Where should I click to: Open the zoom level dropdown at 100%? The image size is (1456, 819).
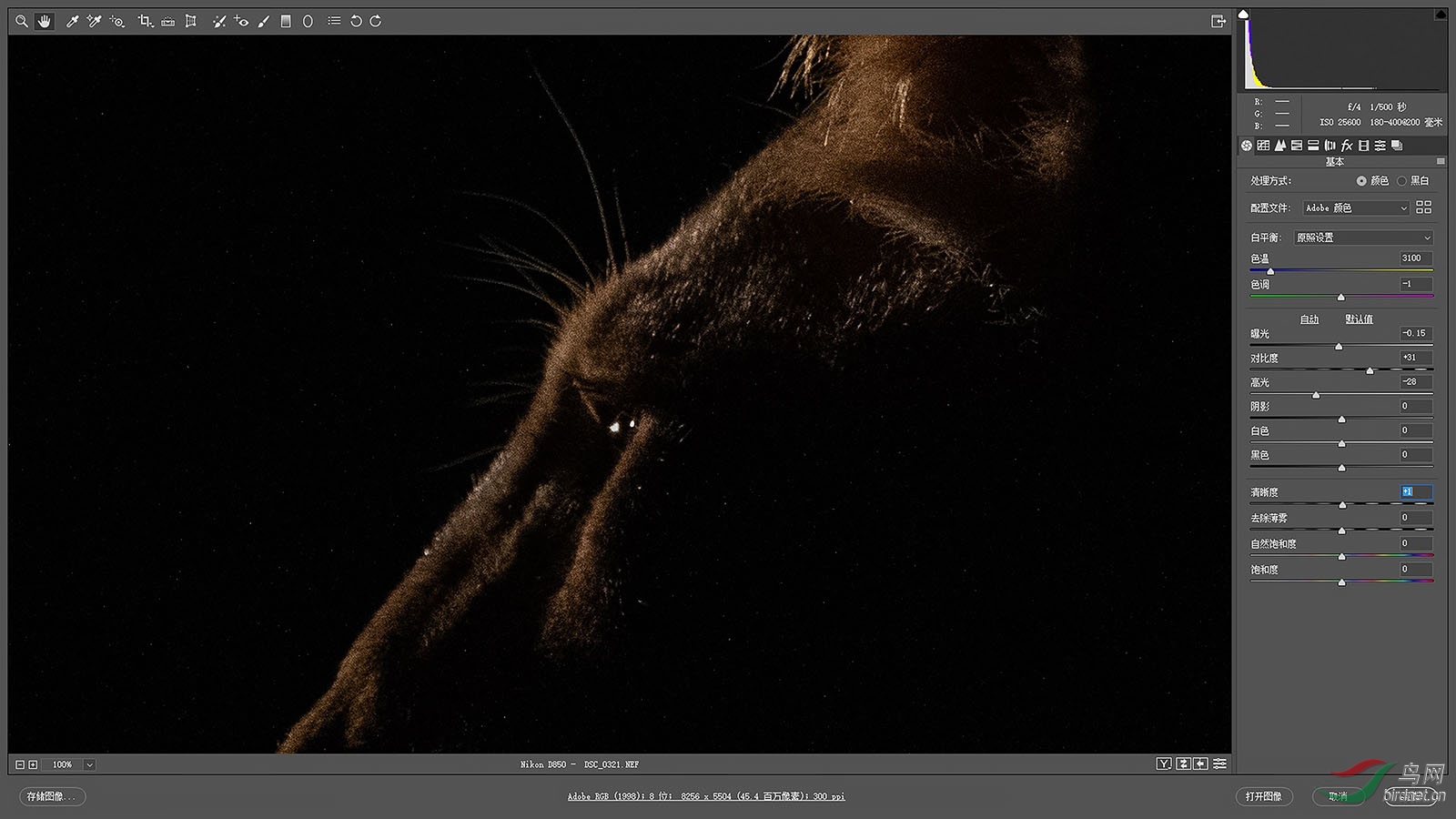pos(89,764)
